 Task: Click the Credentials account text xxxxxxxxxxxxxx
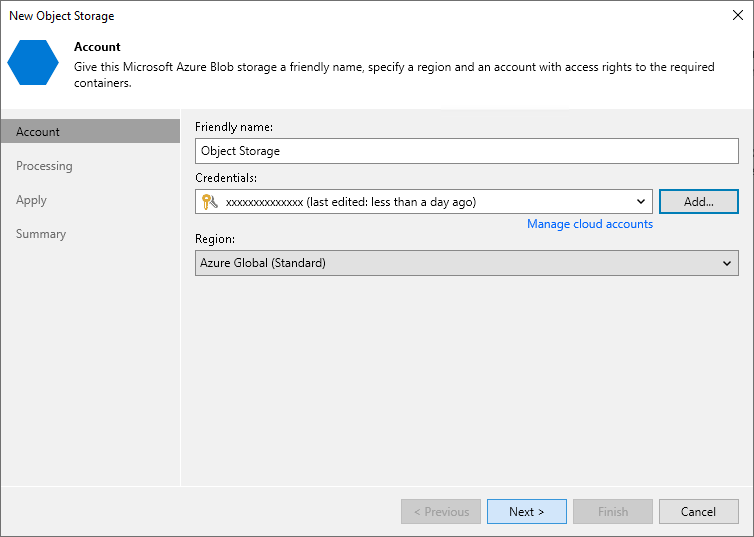[x=264, y=202]
